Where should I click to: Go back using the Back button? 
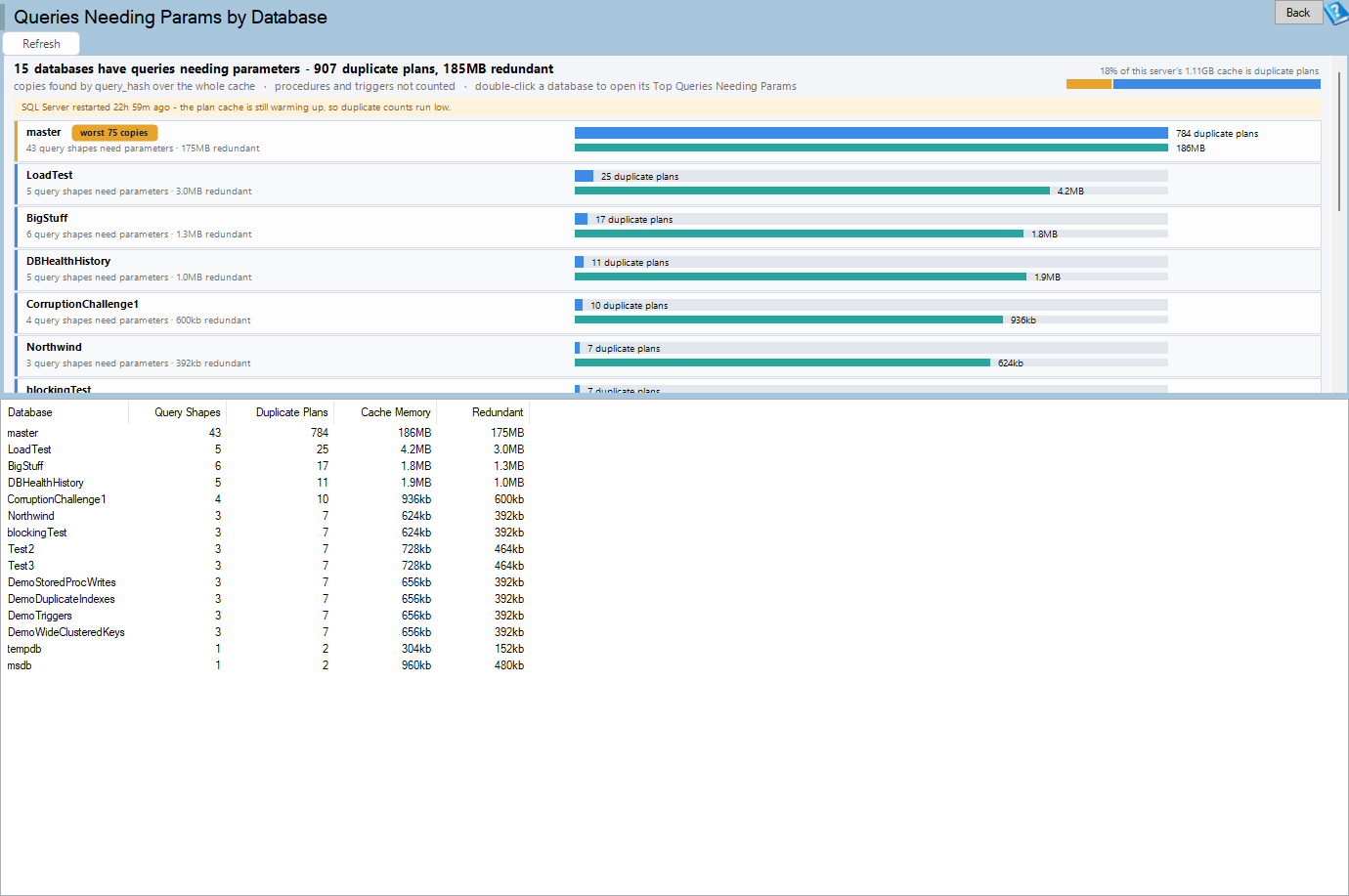coord(1298,12)
